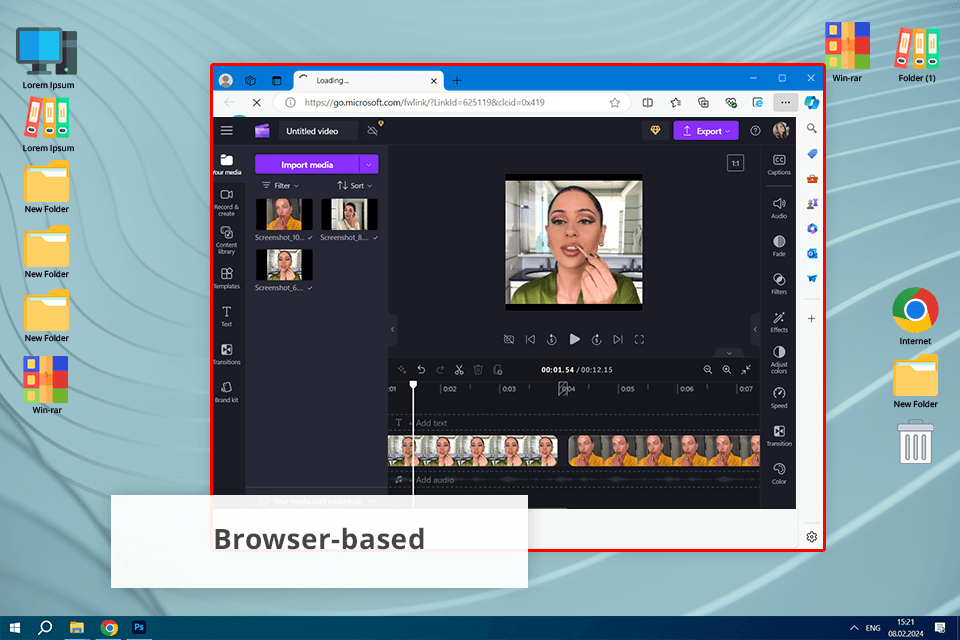Click the cloud sync off icon
The height and width of the screenshot is (640, 960).
click(372, 130)
